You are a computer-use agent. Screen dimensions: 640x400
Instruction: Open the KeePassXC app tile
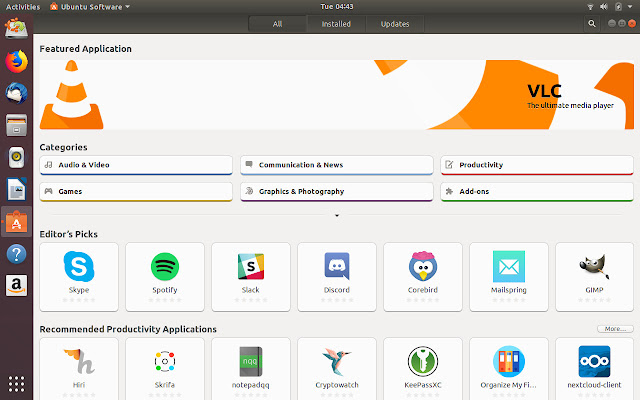point(423,369)
